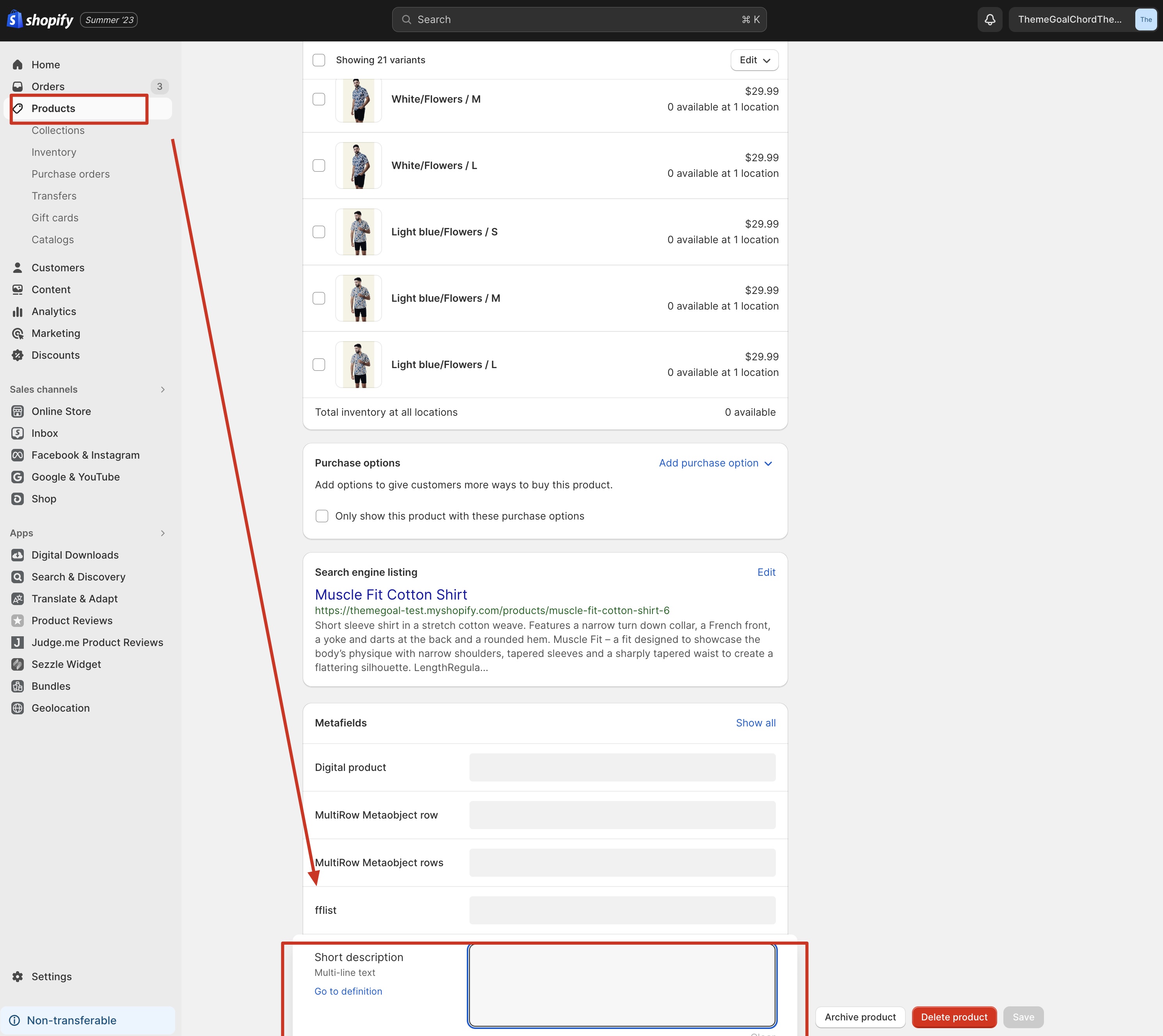Click the Customers person icon
This screenshot has width=1163, height=1036.
[18, 267]
